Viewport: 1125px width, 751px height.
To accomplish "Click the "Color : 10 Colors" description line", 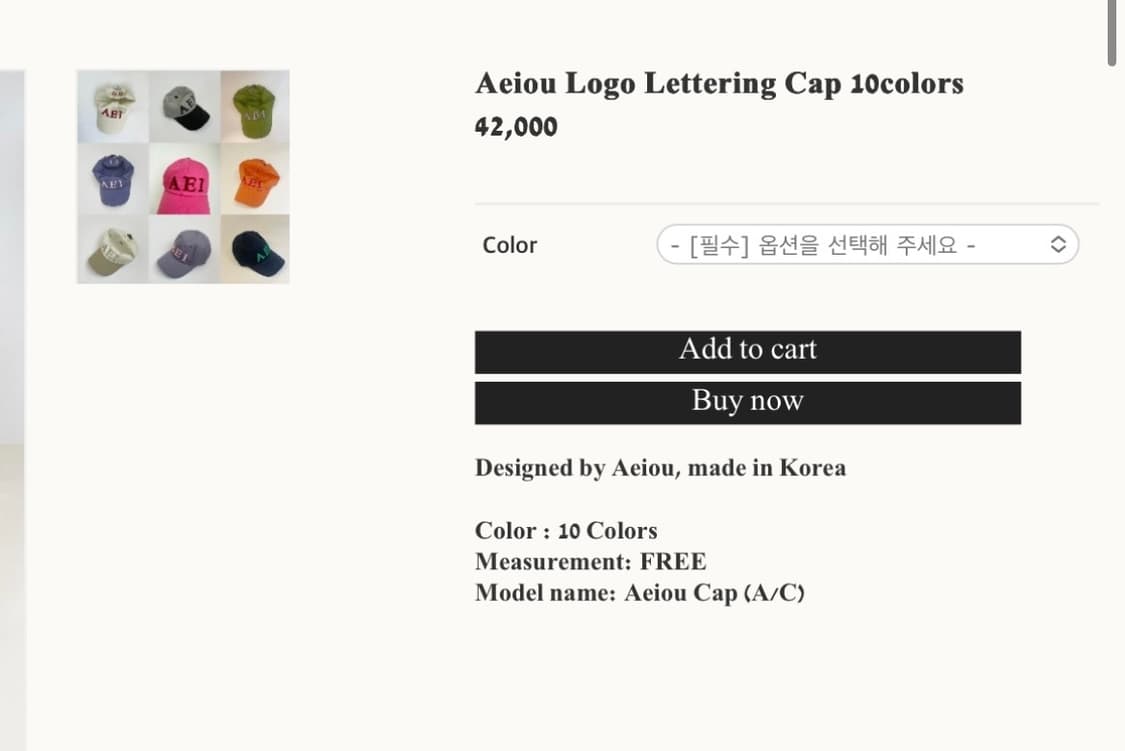I will 565,531.
